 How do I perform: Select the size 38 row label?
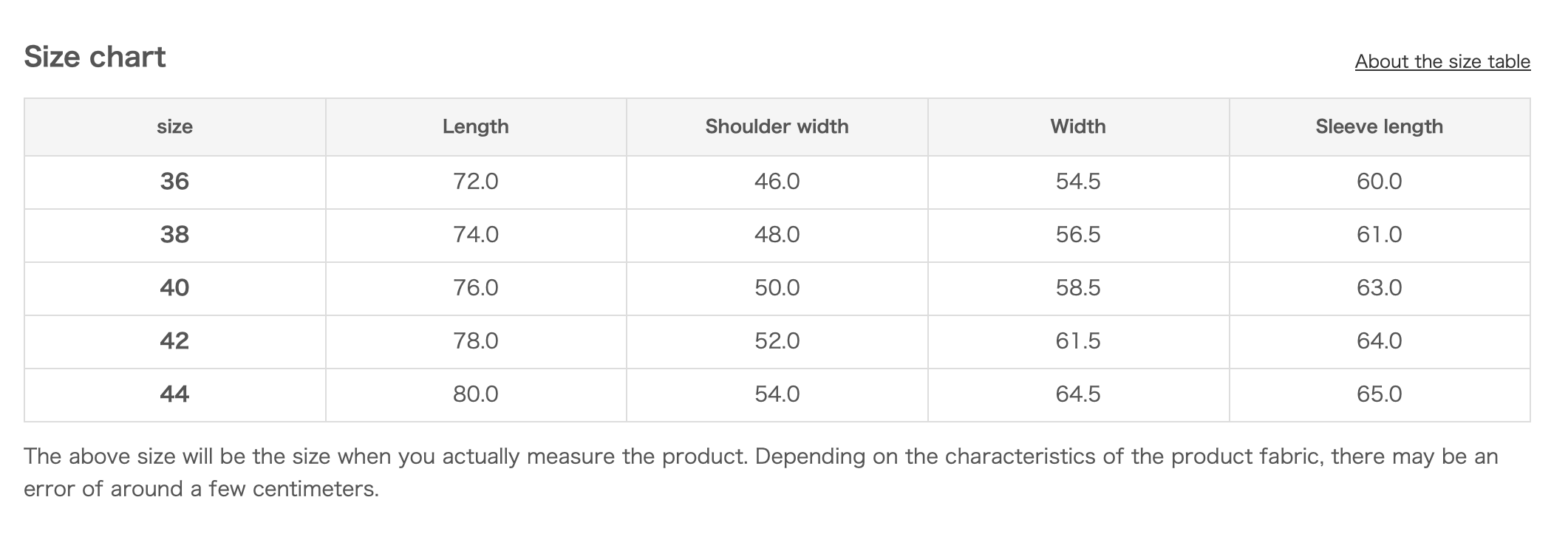174,234
